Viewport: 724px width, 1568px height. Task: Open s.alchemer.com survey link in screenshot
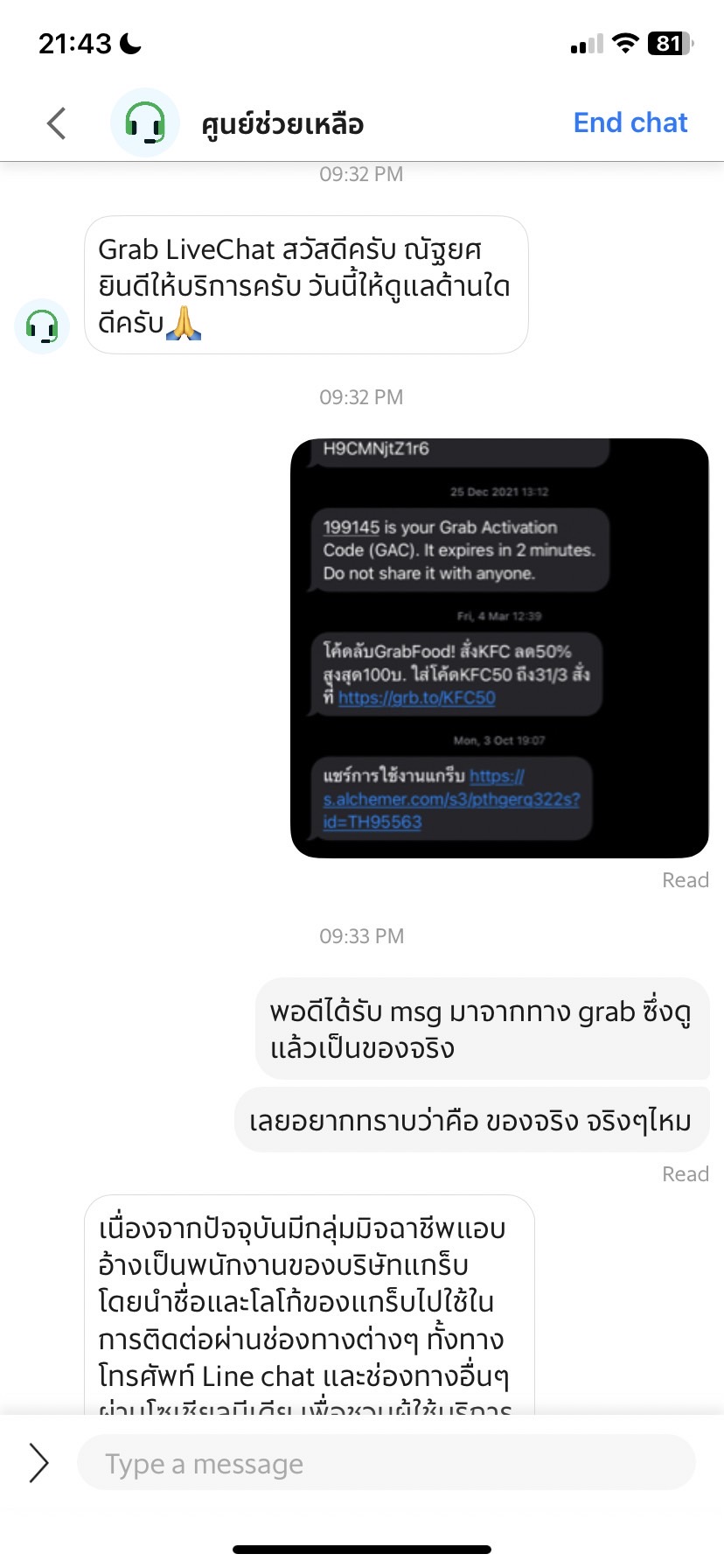pos(450,799)
